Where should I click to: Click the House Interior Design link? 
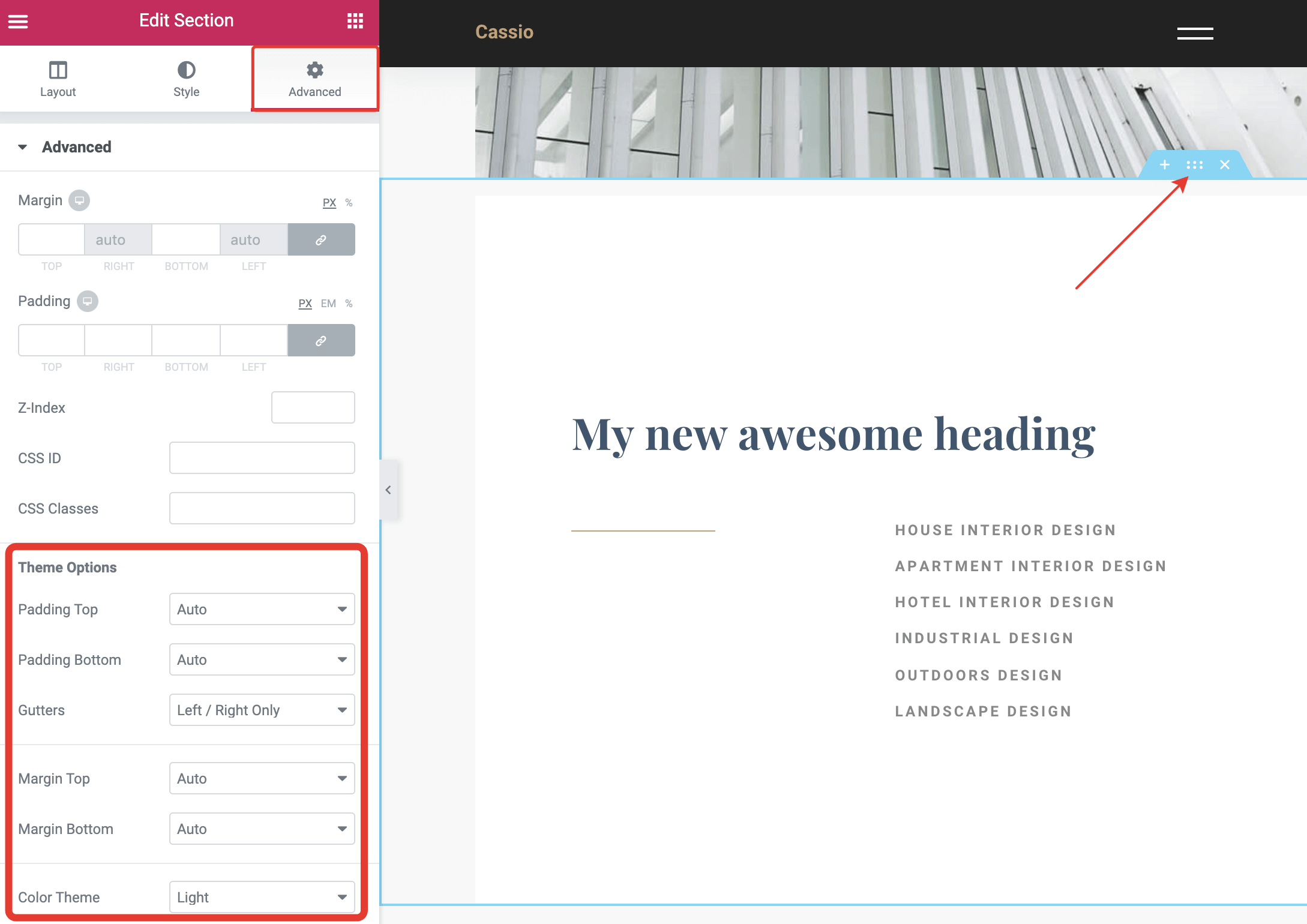tap(1005, 530)
